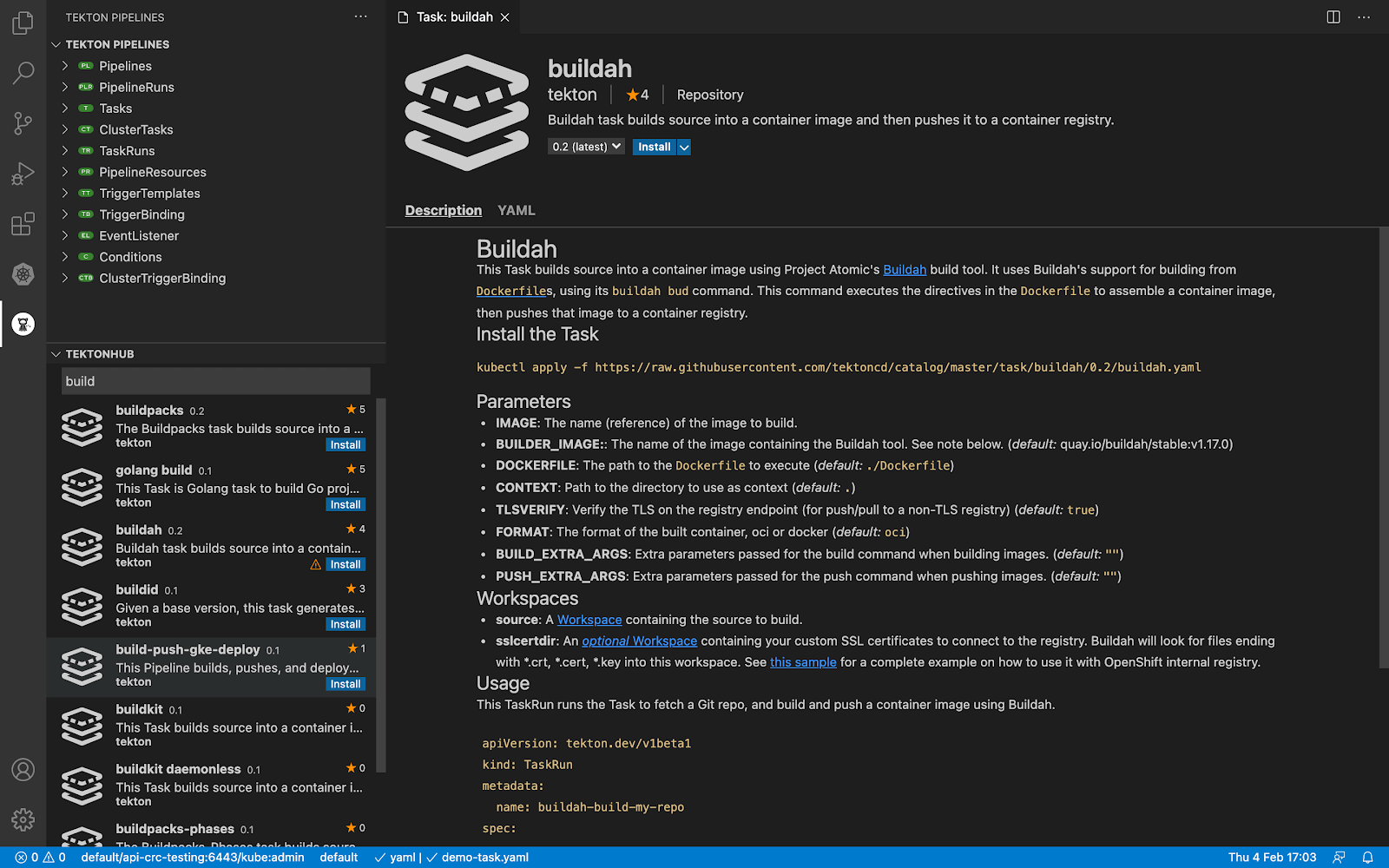This screenshot has width=1389, height=868.
Task: Open Tekton Pipelines panel more actions
Action: tap(361, 16)
